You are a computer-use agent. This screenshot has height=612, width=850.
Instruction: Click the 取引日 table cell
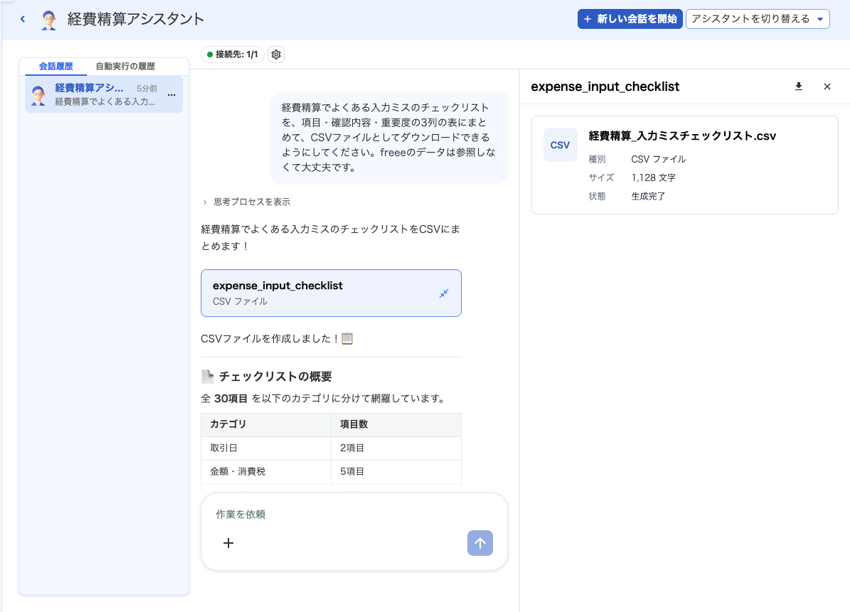click(266, 448)
